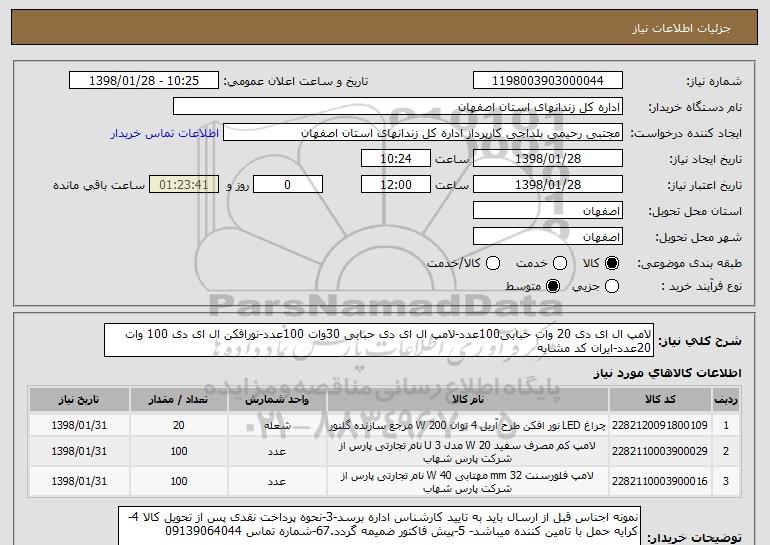Click the شهر محل تحویل field
The height and width of the screenshot is (545, 770).
[548, 237]
